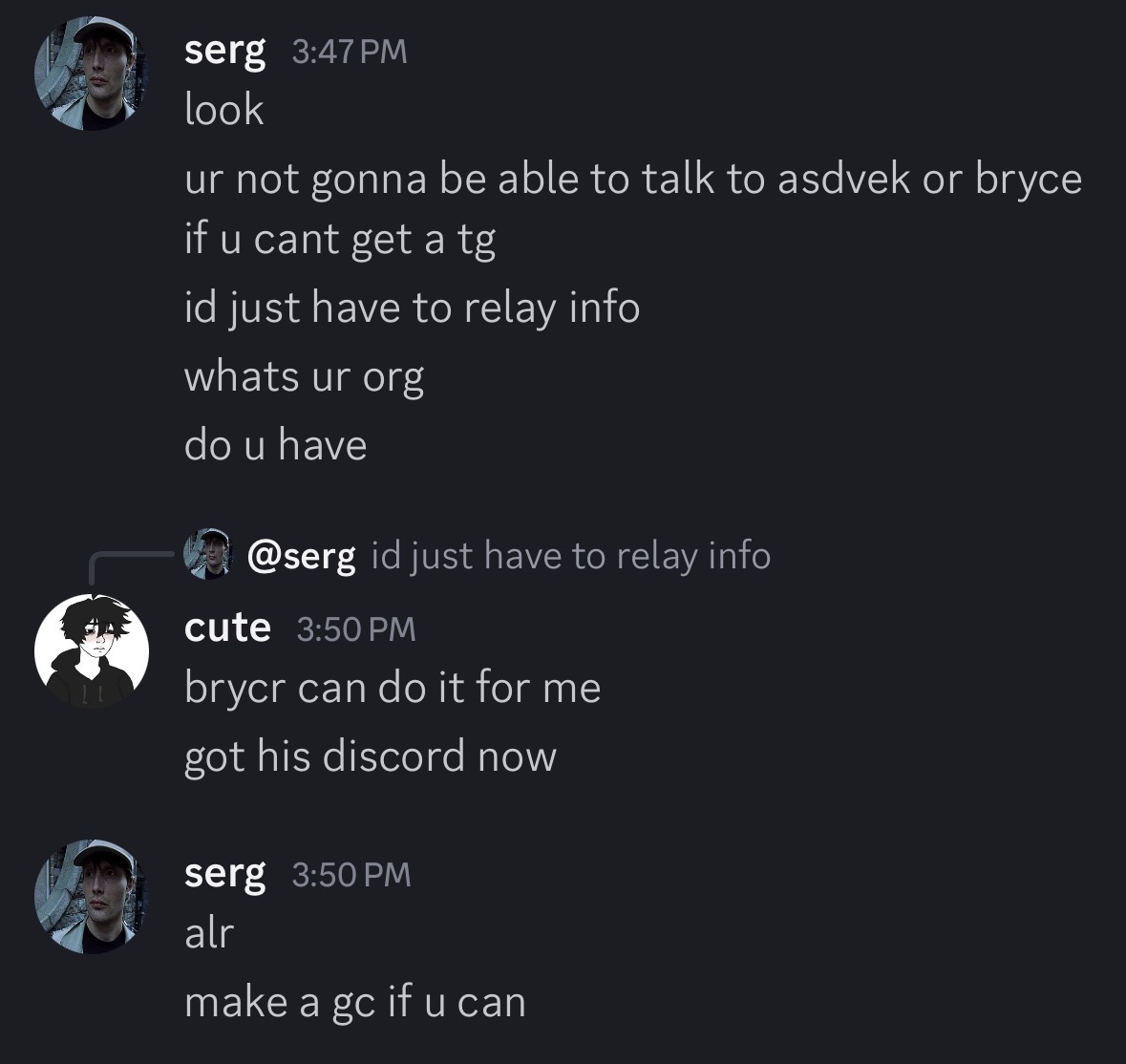Screen dimensions: 1126x1064
Task: Open serg's avatar on last message
Action: 91,897
